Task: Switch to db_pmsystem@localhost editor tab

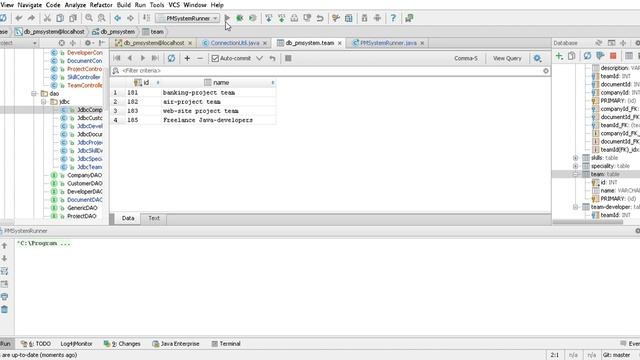Action: (x=153, y=43)
